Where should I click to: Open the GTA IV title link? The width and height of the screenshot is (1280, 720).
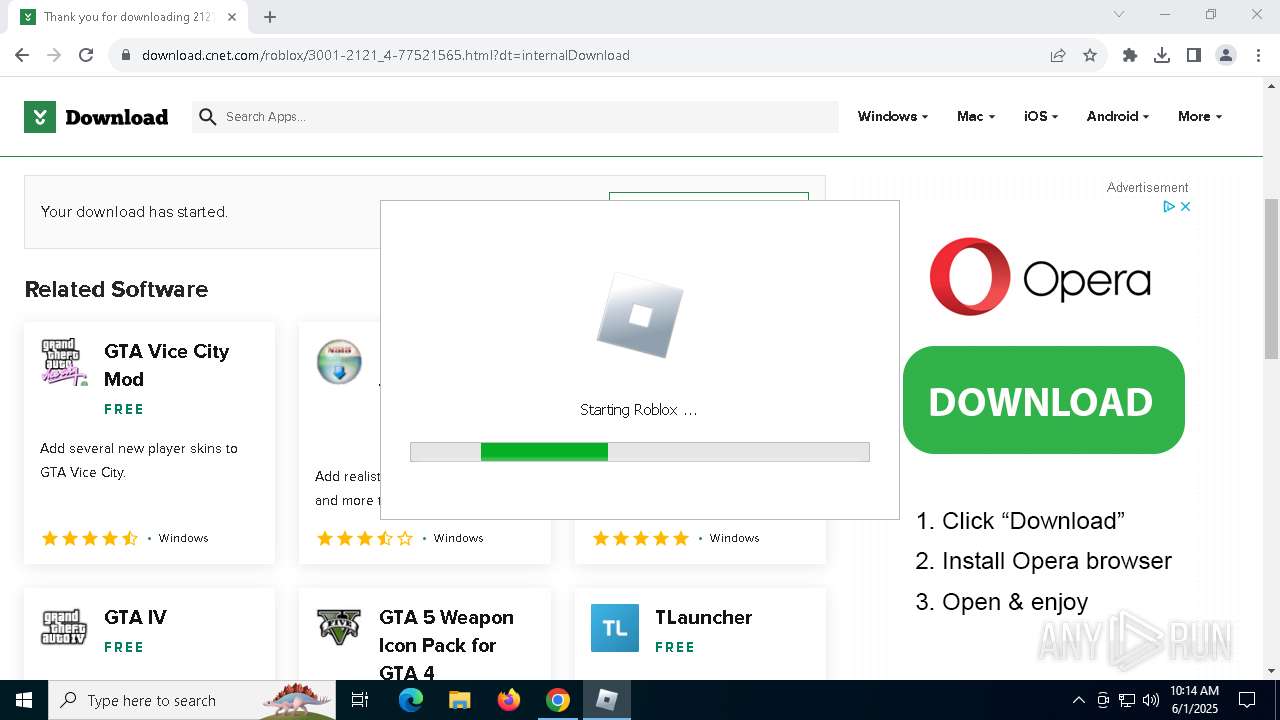pos(135,617)
